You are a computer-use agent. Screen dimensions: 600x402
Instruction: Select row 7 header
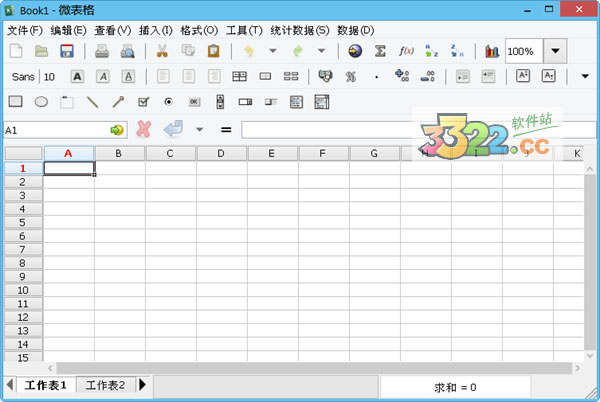(23, 249)
